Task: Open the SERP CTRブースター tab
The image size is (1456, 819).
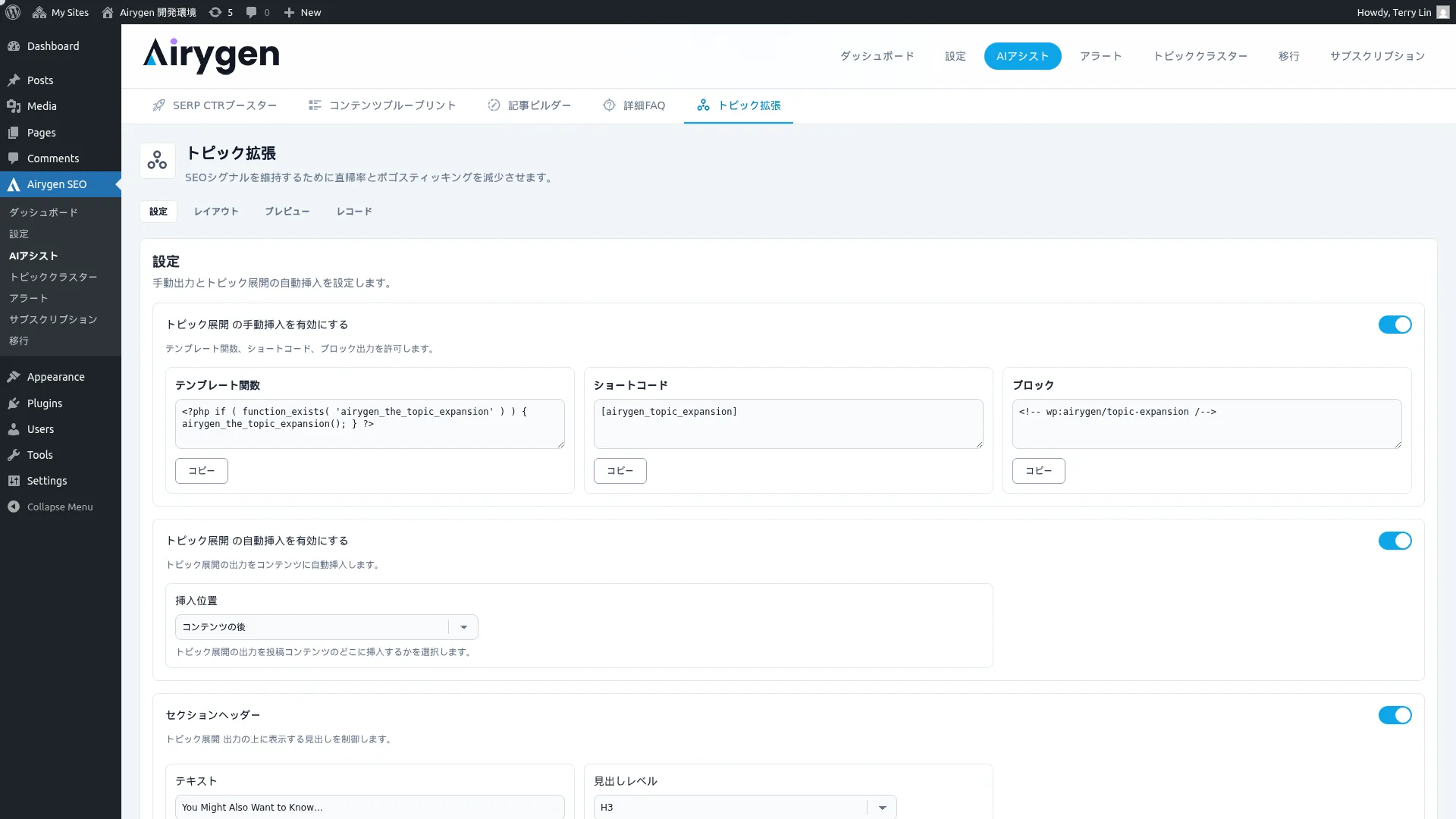Action: point(214,105)
